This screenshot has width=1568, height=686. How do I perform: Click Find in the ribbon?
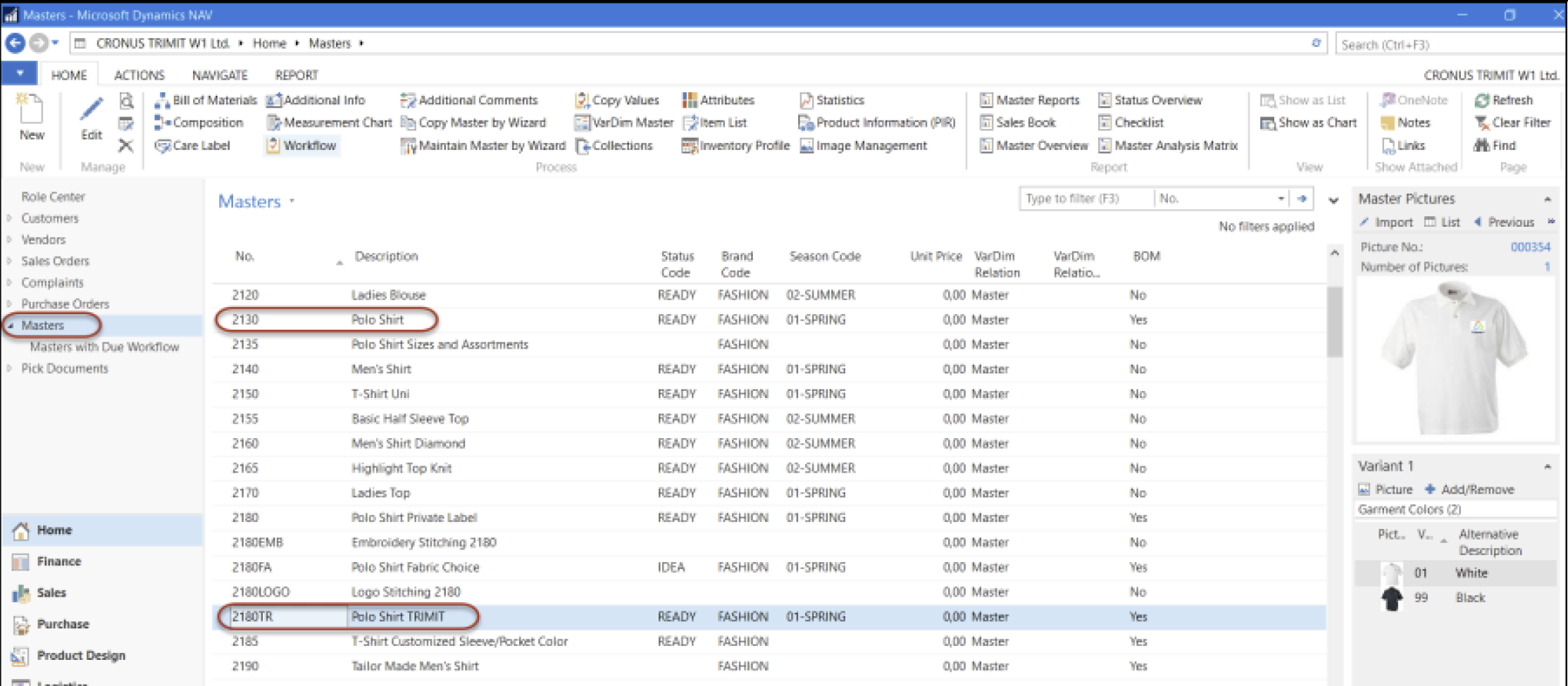pos(1495,146)
